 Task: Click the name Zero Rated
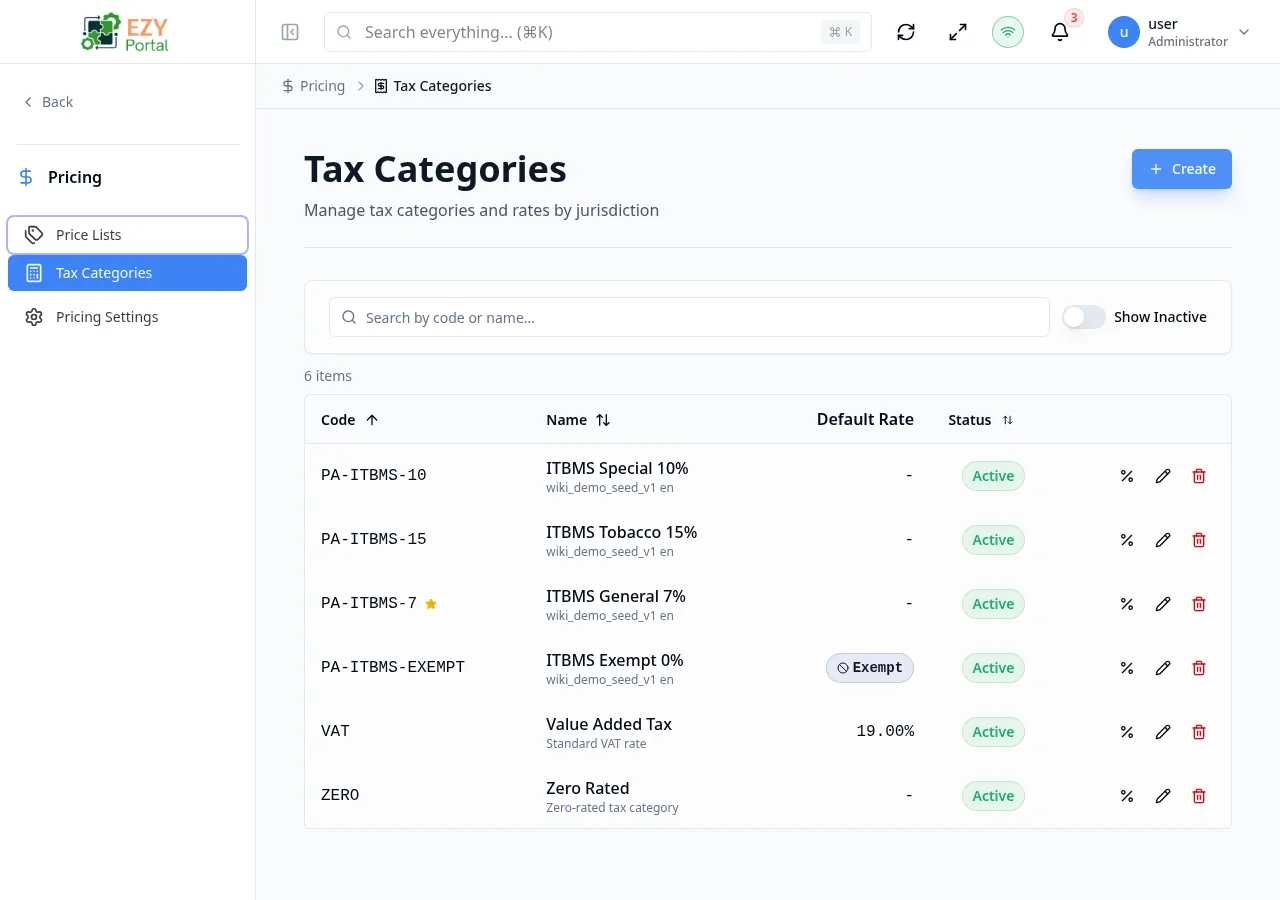pyautogui.click(x=588, y=788)
